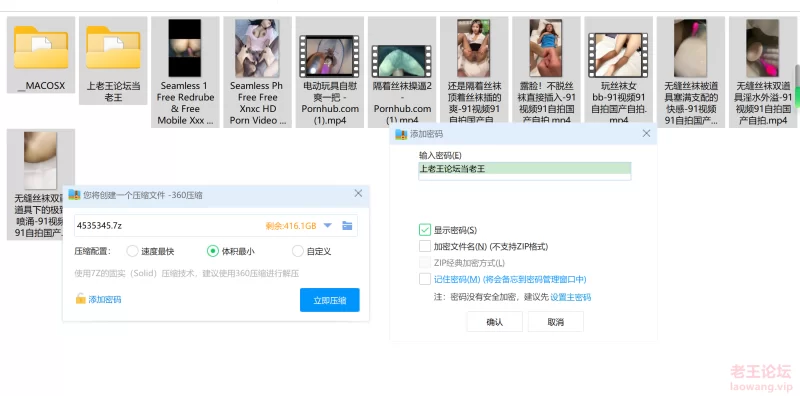
Task: Click the 添加密码 dialog title icon
Action: [x=401, y=134]
